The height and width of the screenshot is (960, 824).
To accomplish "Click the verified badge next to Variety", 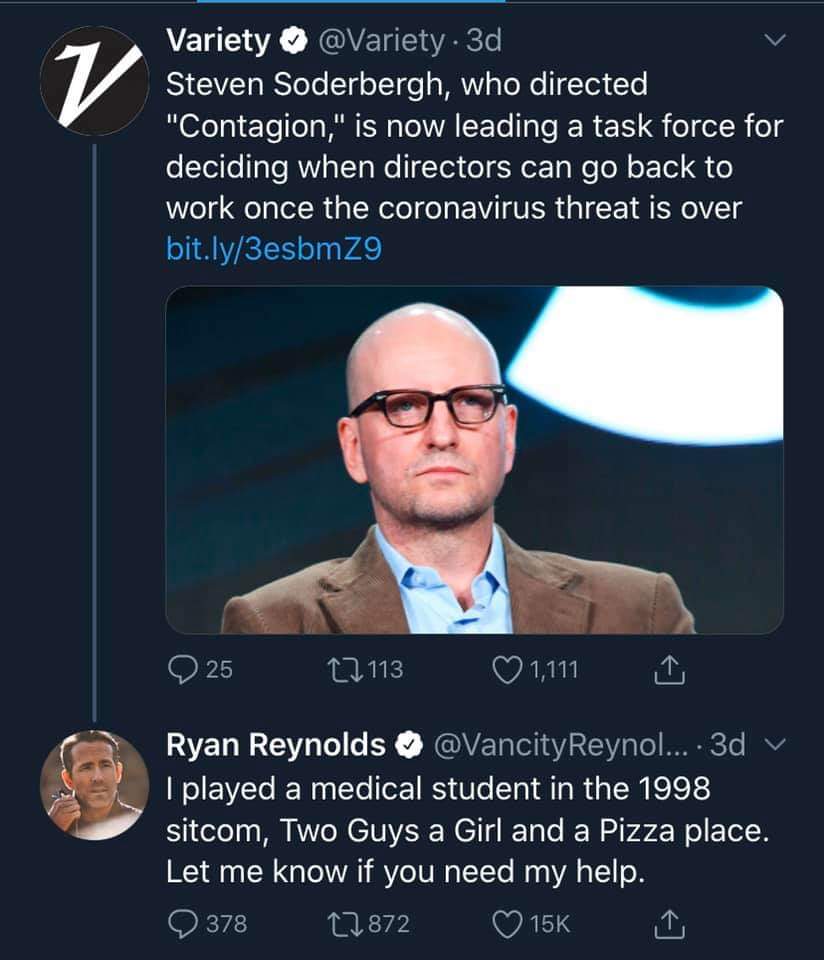I will [x=294, y=42].
